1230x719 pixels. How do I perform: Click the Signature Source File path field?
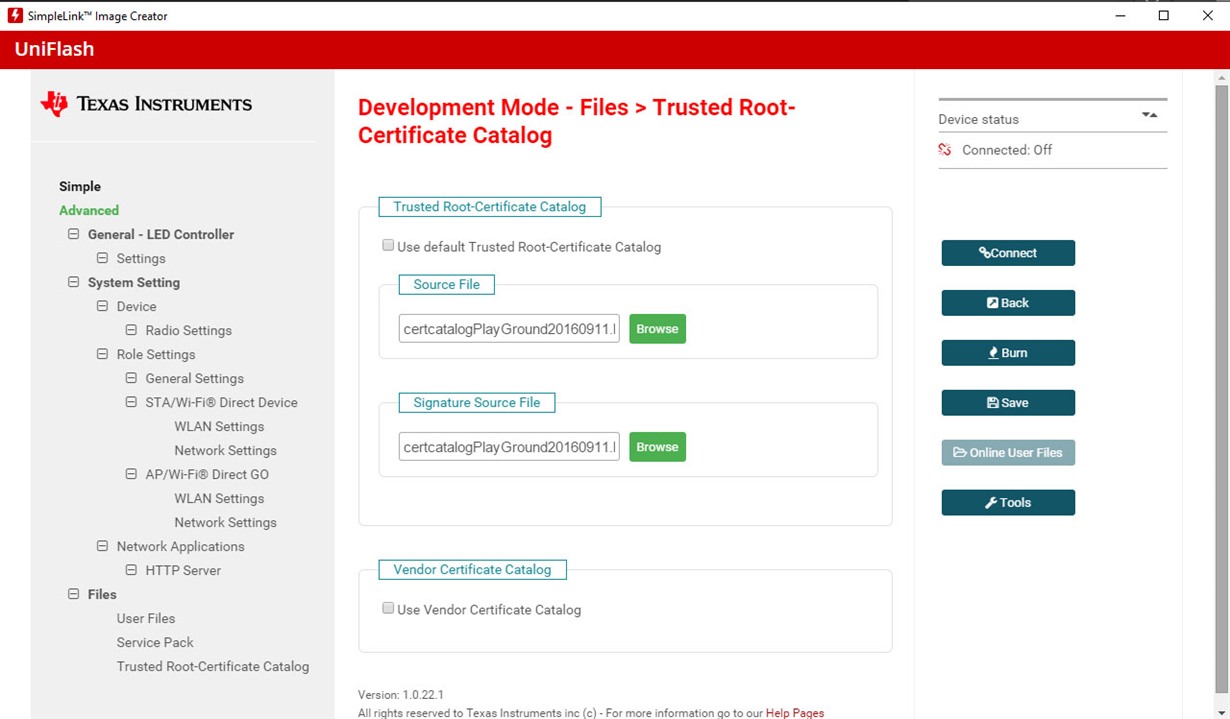click(x=509, y=447)
